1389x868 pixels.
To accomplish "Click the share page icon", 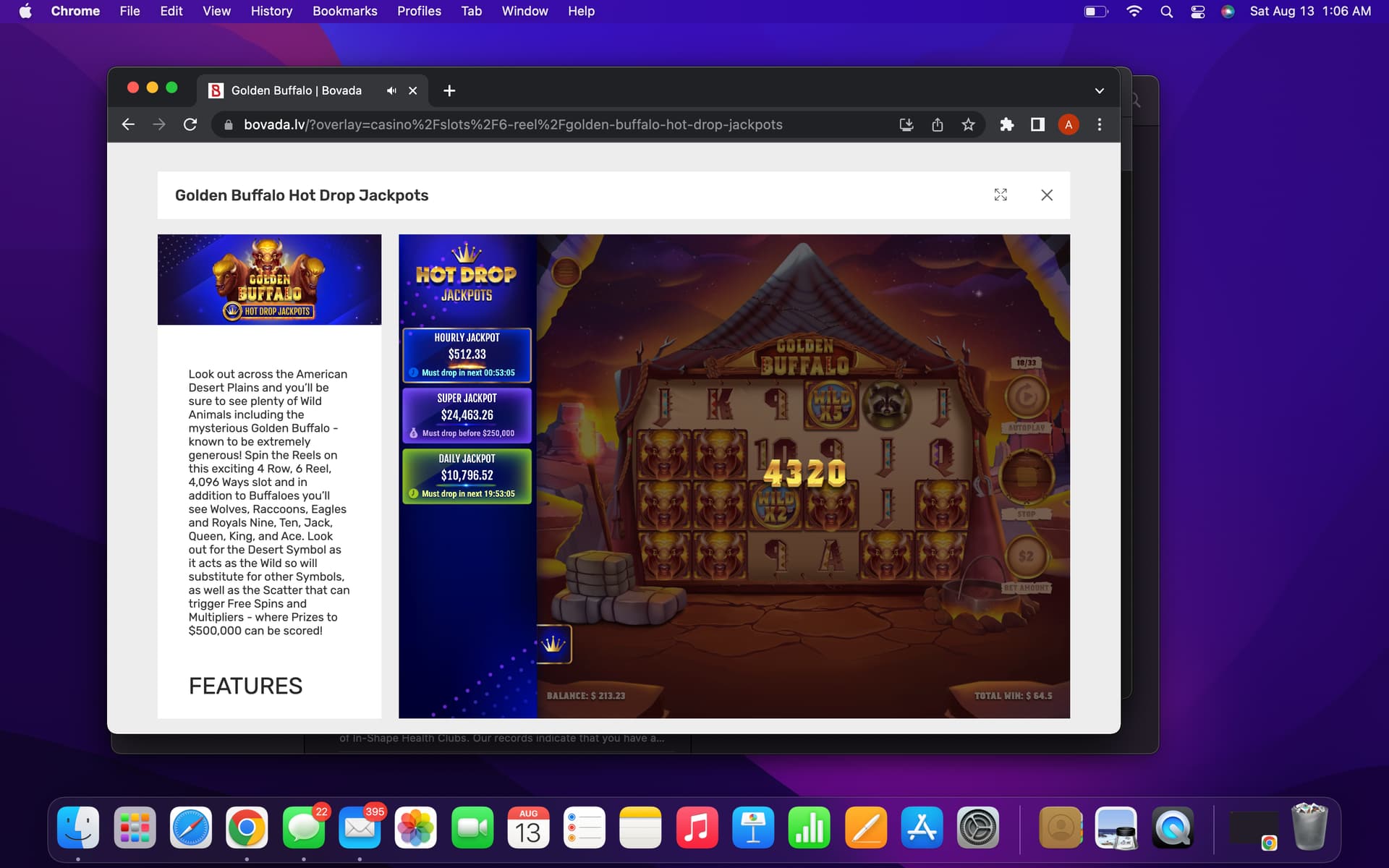I will coord(938,124).
